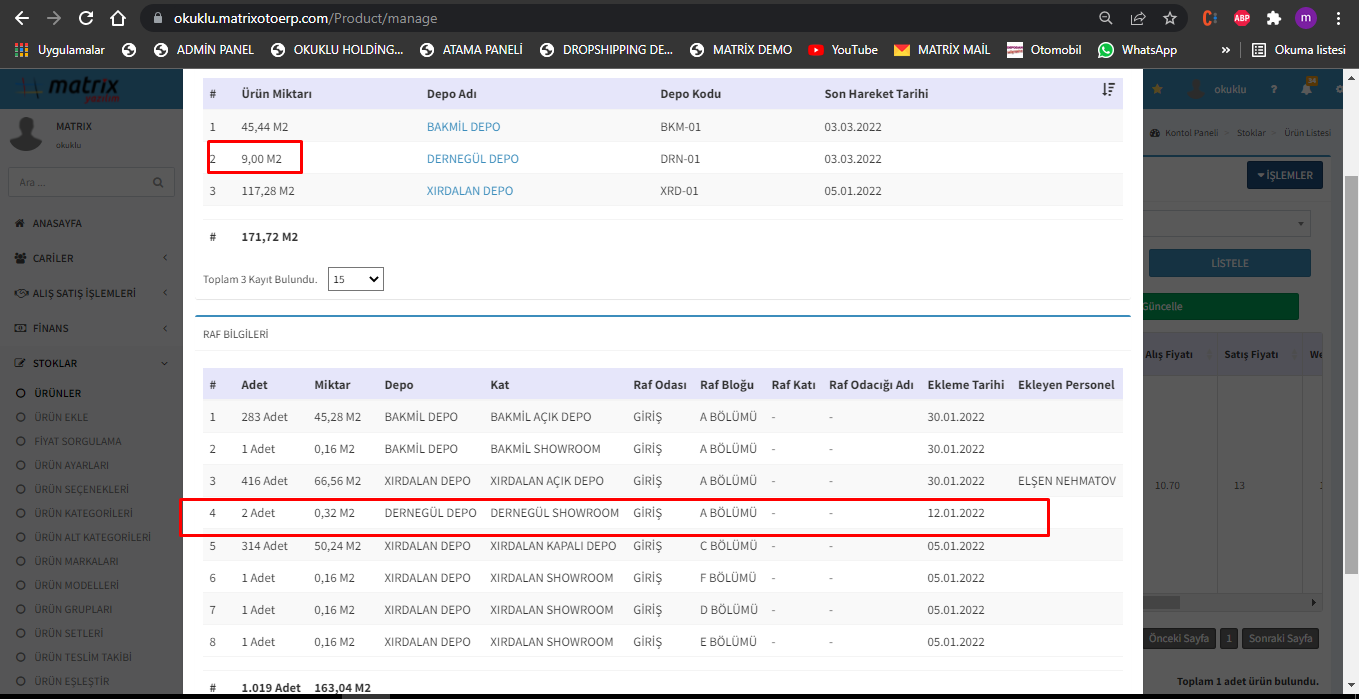Click the Ara search input field

[x=80, y=183]
